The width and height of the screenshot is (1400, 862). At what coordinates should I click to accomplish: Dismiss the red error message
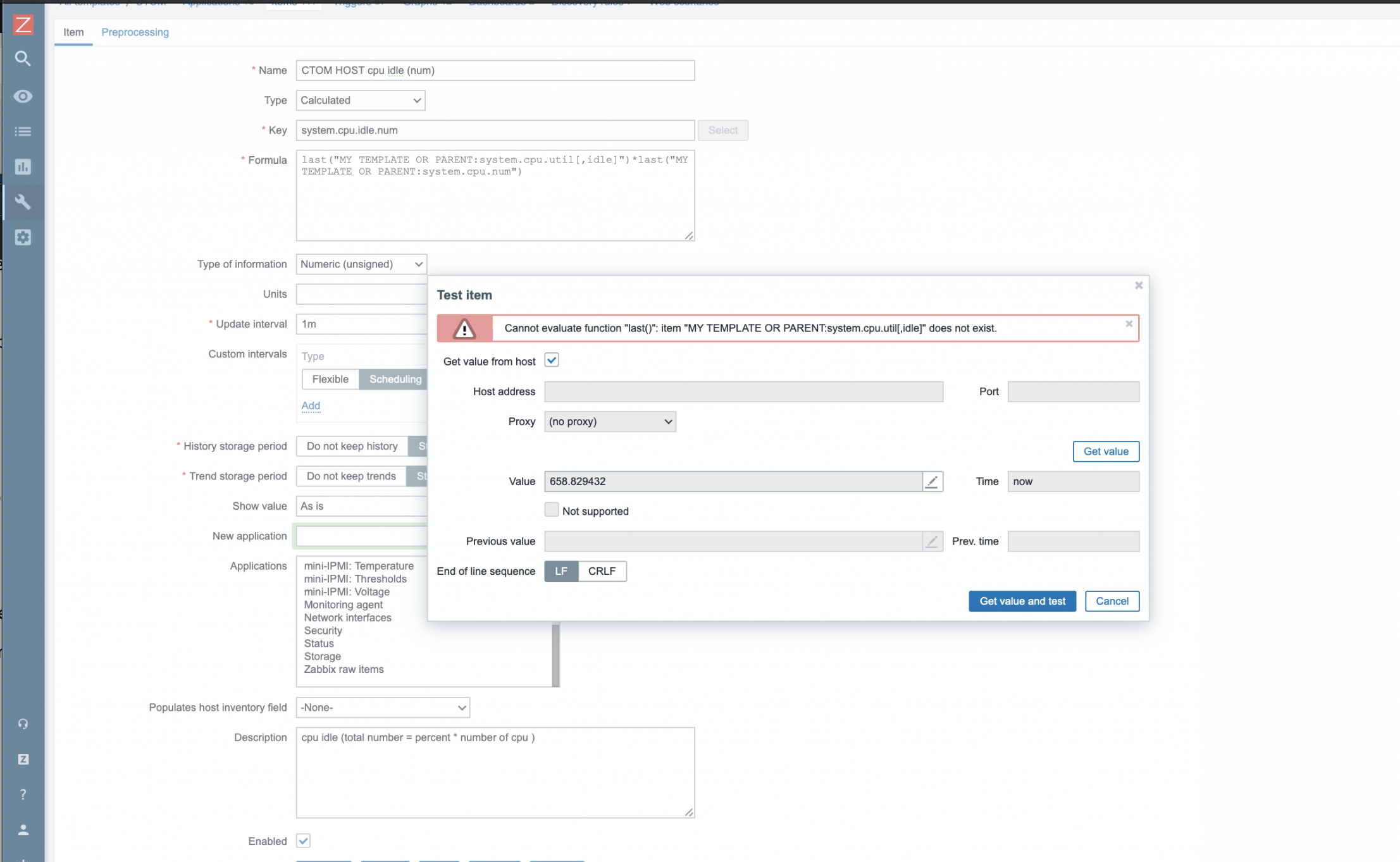click(x=1129, y=324)
